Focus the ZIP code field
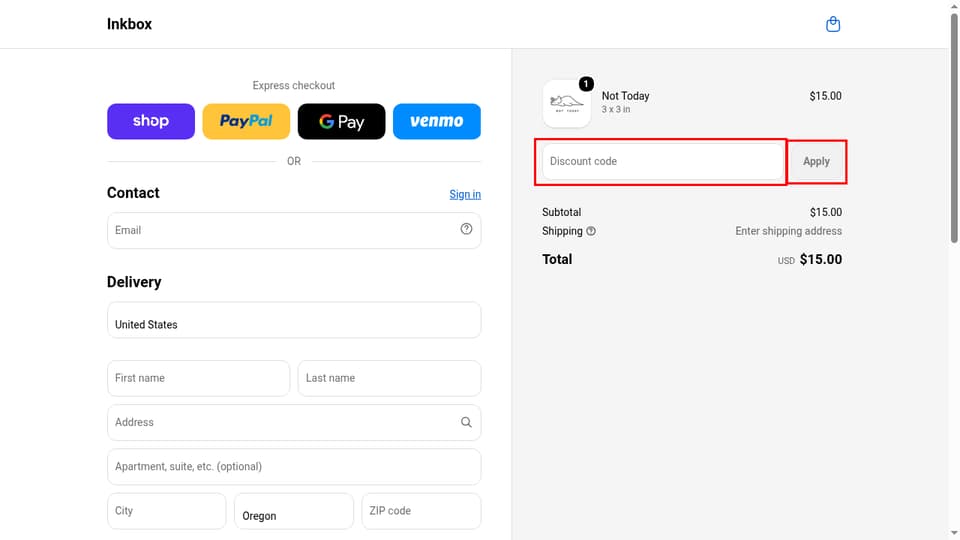The height and width of the screenshot is (540, 960). tap(421, 511)
